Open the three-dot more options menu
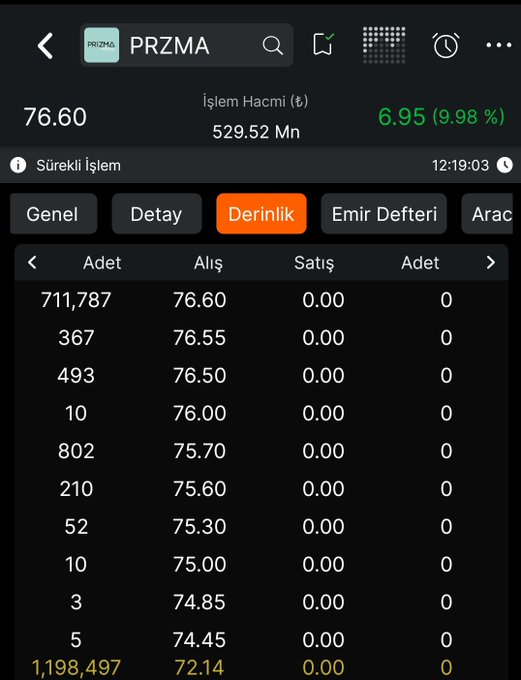 pyautogui.click(x=498, y=45)
